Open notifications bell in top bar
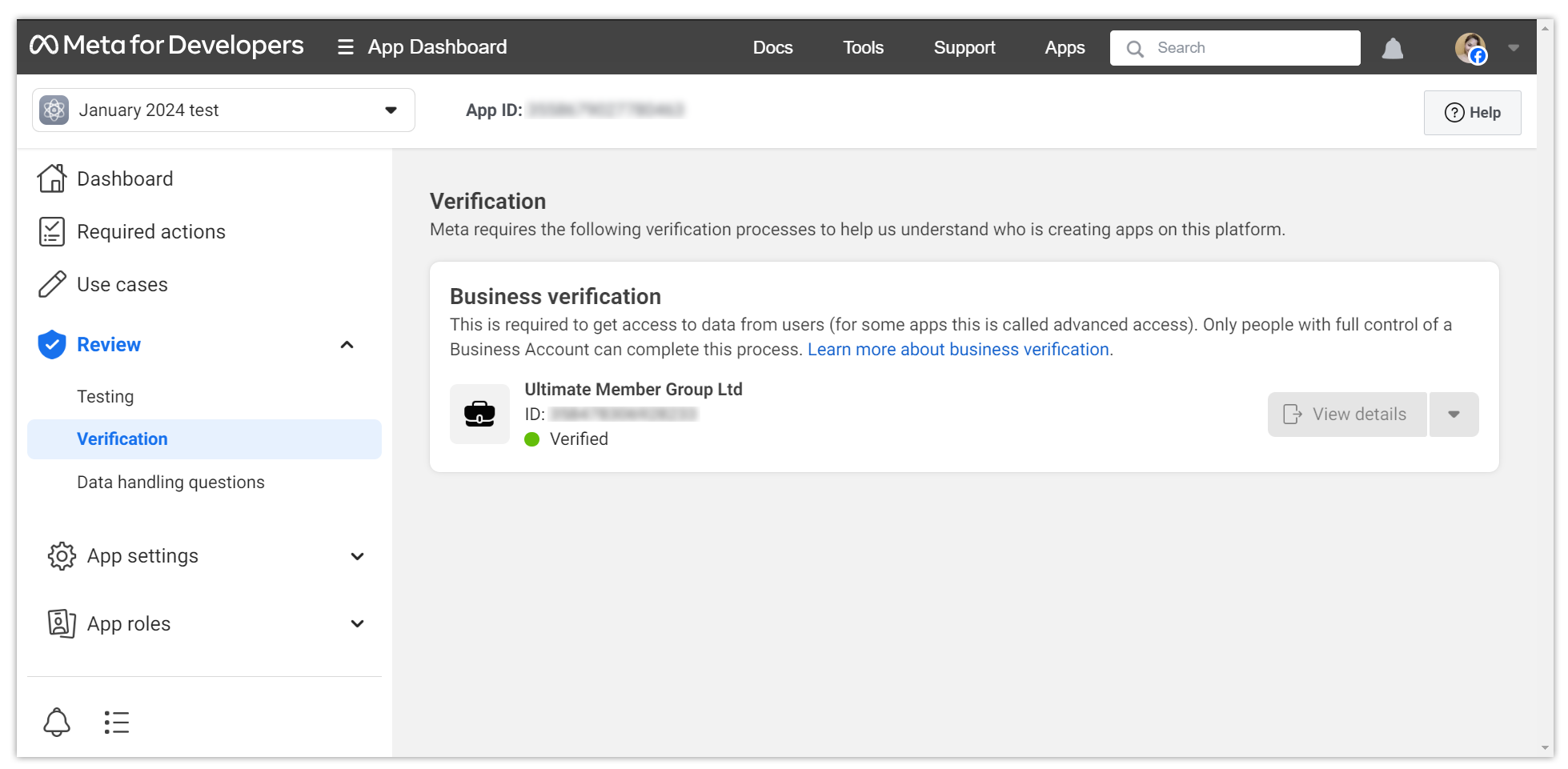 pos(1392,48)
